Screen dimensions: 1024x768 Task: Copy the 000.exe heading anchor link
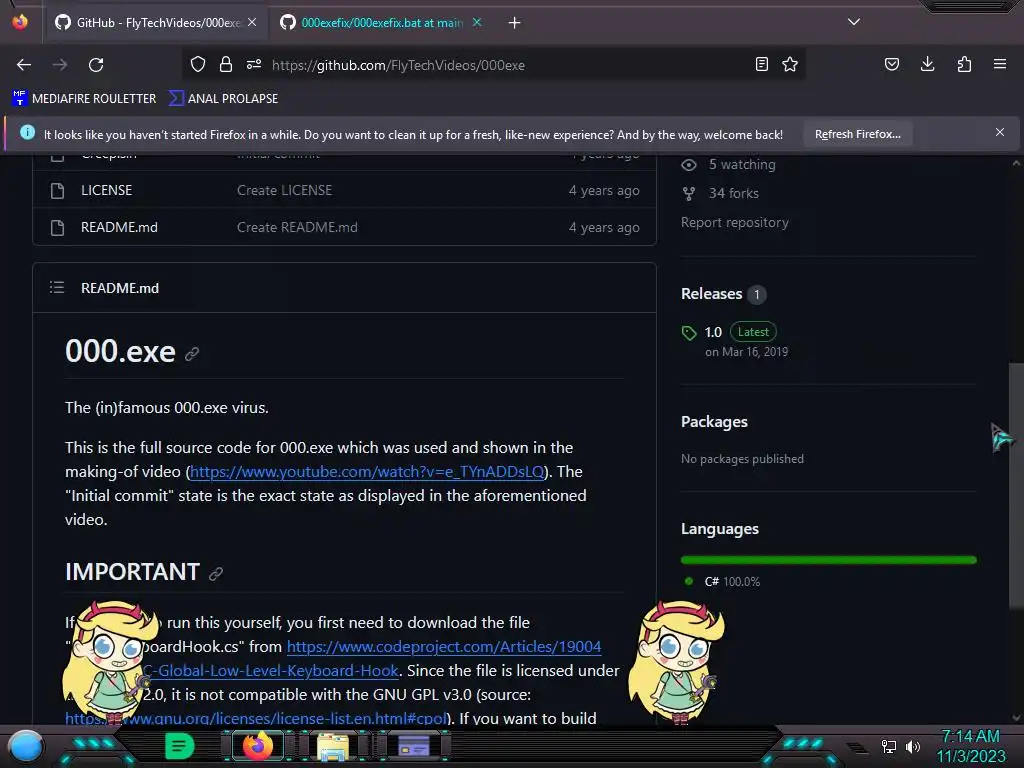point(192,353)
